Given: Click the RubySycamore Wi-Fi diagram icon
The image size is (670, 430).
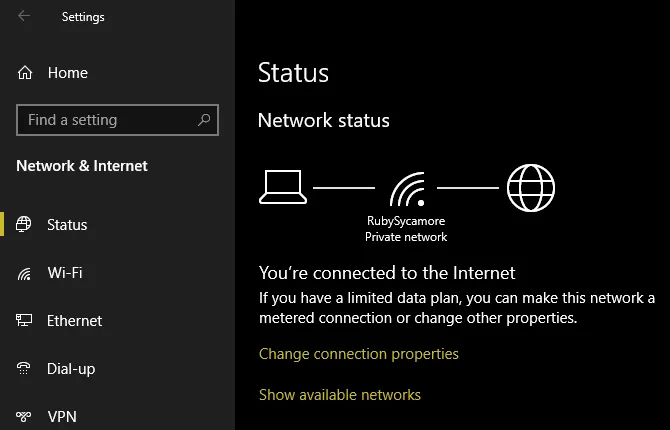Looking at the screenshot, I should [405, 188].
